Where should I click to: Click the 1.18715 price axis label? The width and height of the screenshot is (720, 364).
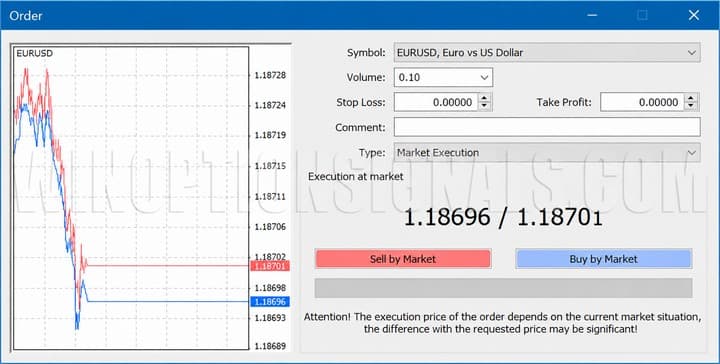270,166
